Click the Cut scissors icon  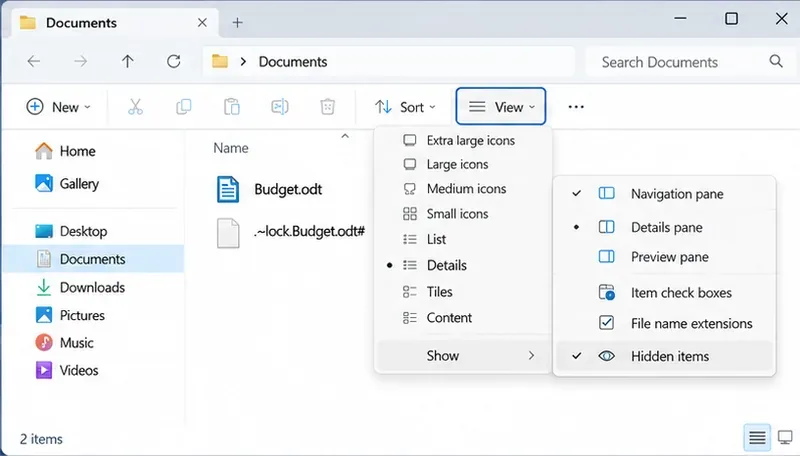pyautogui.click(x=135, y=107)
